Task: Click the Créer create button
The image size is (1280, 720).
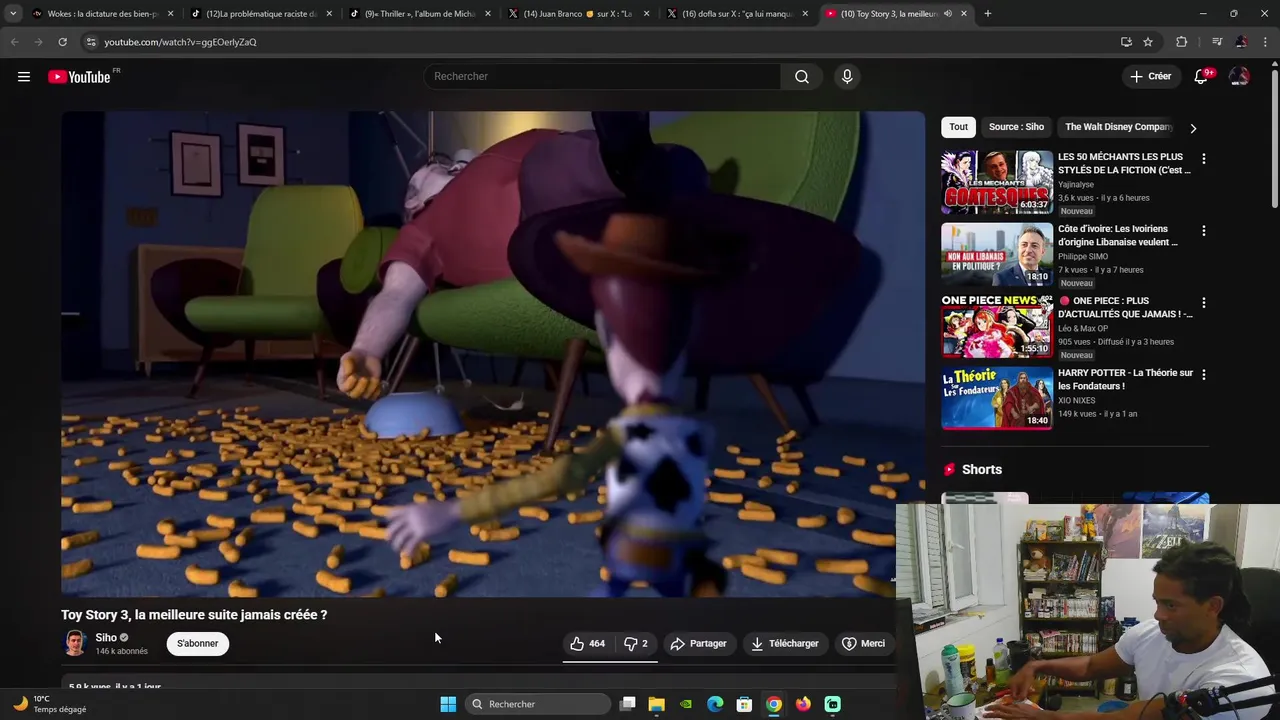Action: pos(1150,76)
